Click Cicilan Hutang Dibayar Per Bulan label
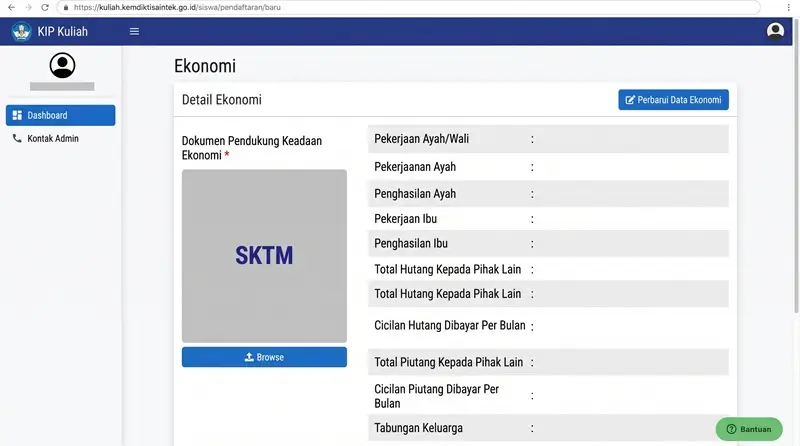The height and width of the screenshot is (446, 800). tap(450, 326)
